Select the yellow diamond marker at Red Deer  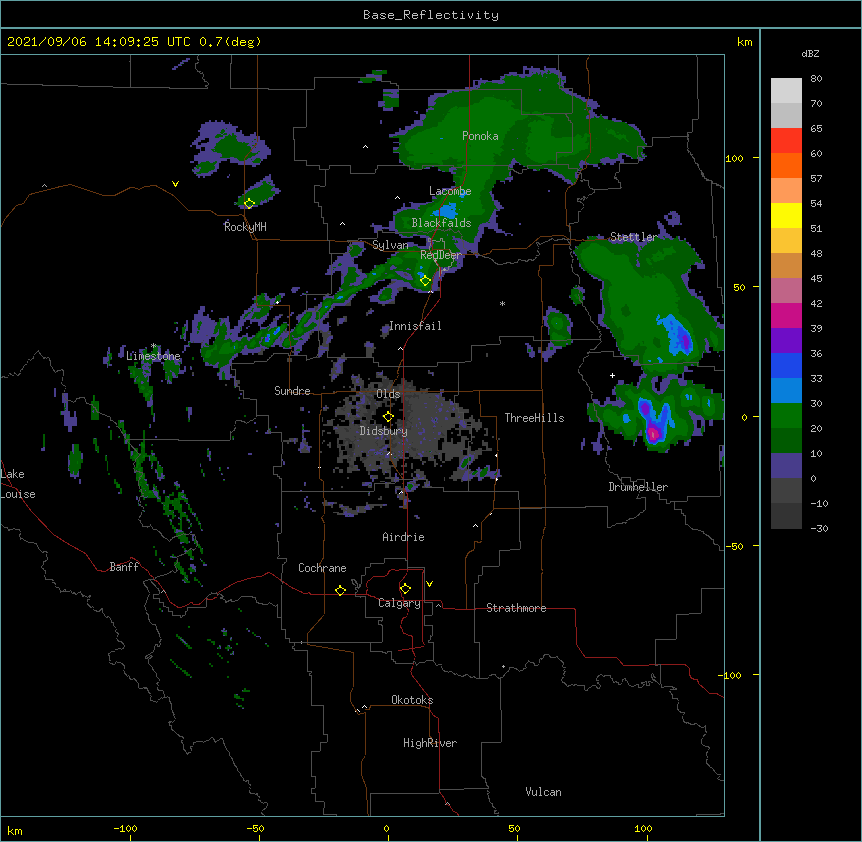pos(425,280)
